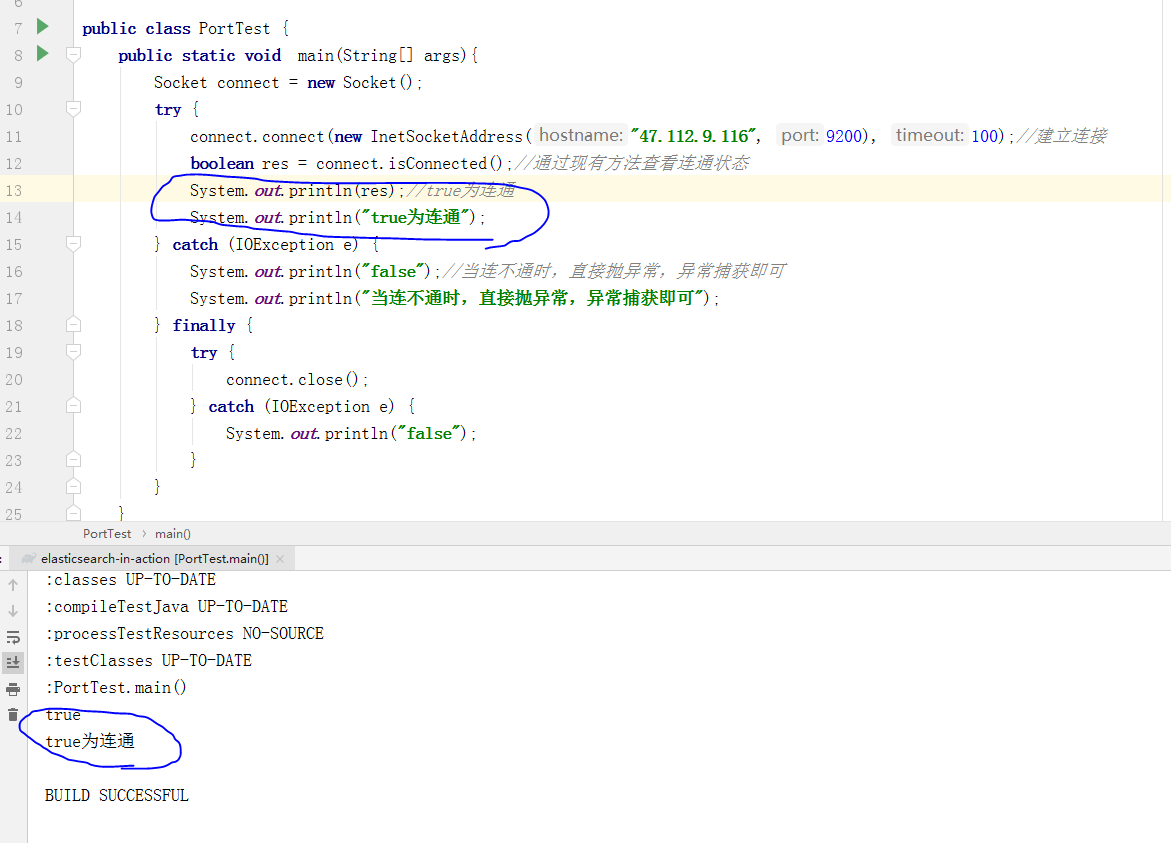Click the "false" string on line 22
This screenshot has height=843, width=1171.
tap(429, 433)
